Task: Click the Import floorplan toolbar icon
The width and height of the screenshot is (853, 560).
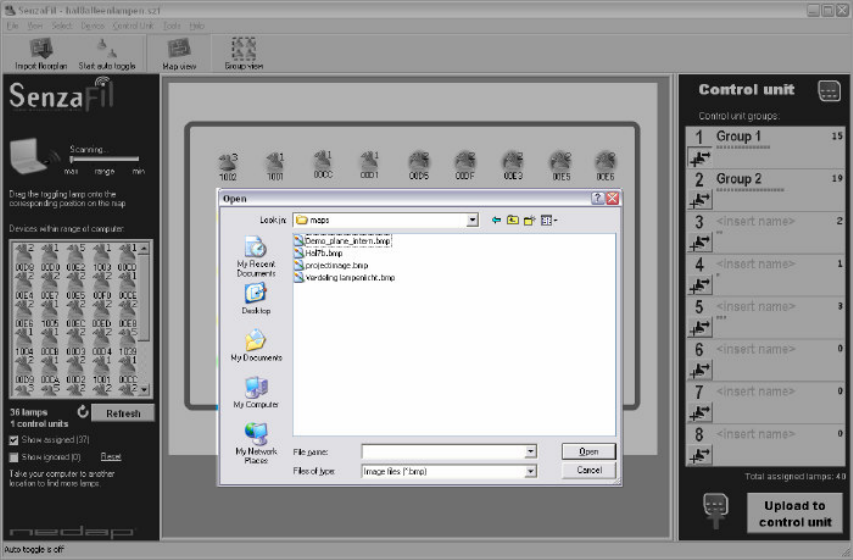Action: (41, 54)
